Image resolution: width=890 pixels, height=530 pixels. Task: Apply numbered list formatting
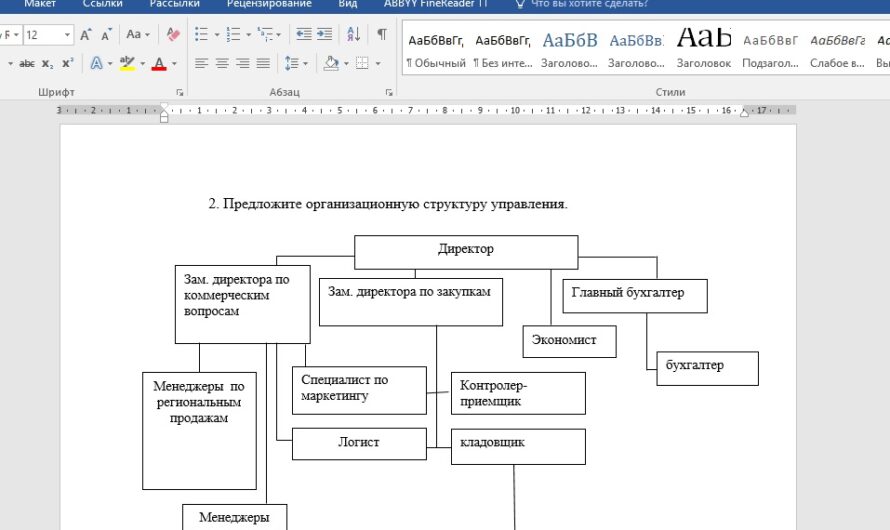point(233,35)
